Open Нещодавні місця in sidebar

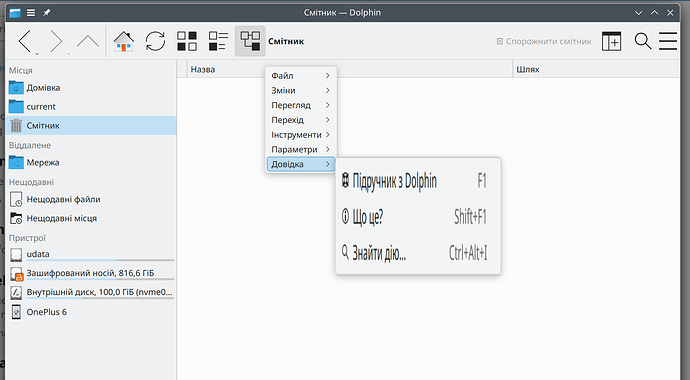tap(92, 218)
